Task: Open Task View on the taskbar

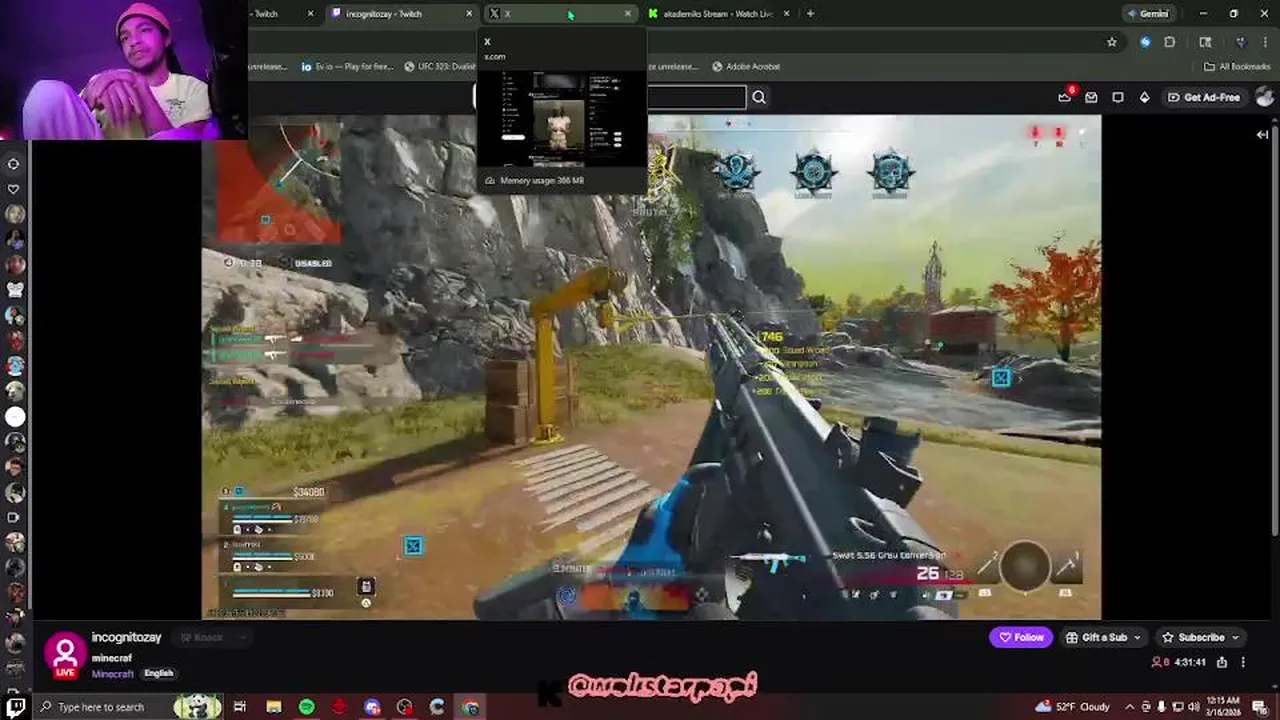Action: click(240, 707)
